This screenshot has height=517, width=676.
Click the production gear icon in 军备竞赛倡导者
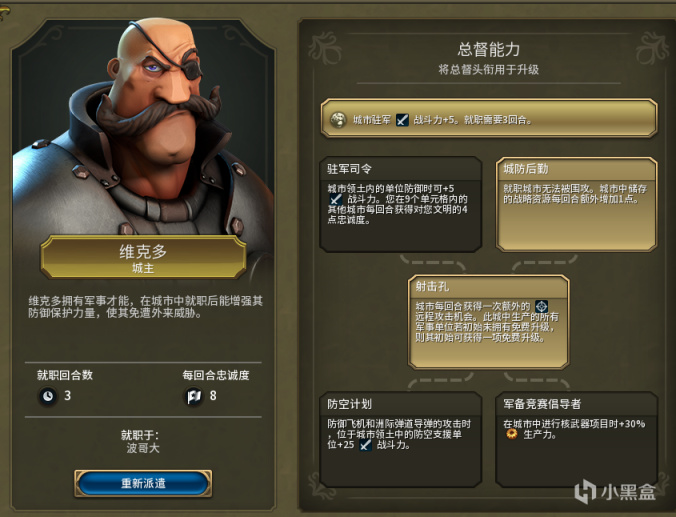[512, 434]
